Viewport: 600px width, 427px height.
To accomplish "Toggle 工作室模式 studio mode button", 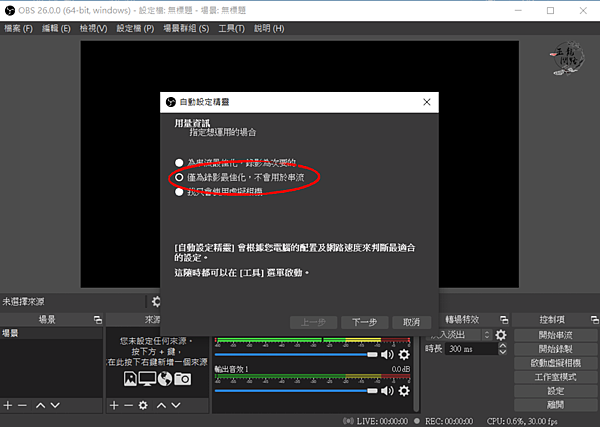I will coord(555,377).
